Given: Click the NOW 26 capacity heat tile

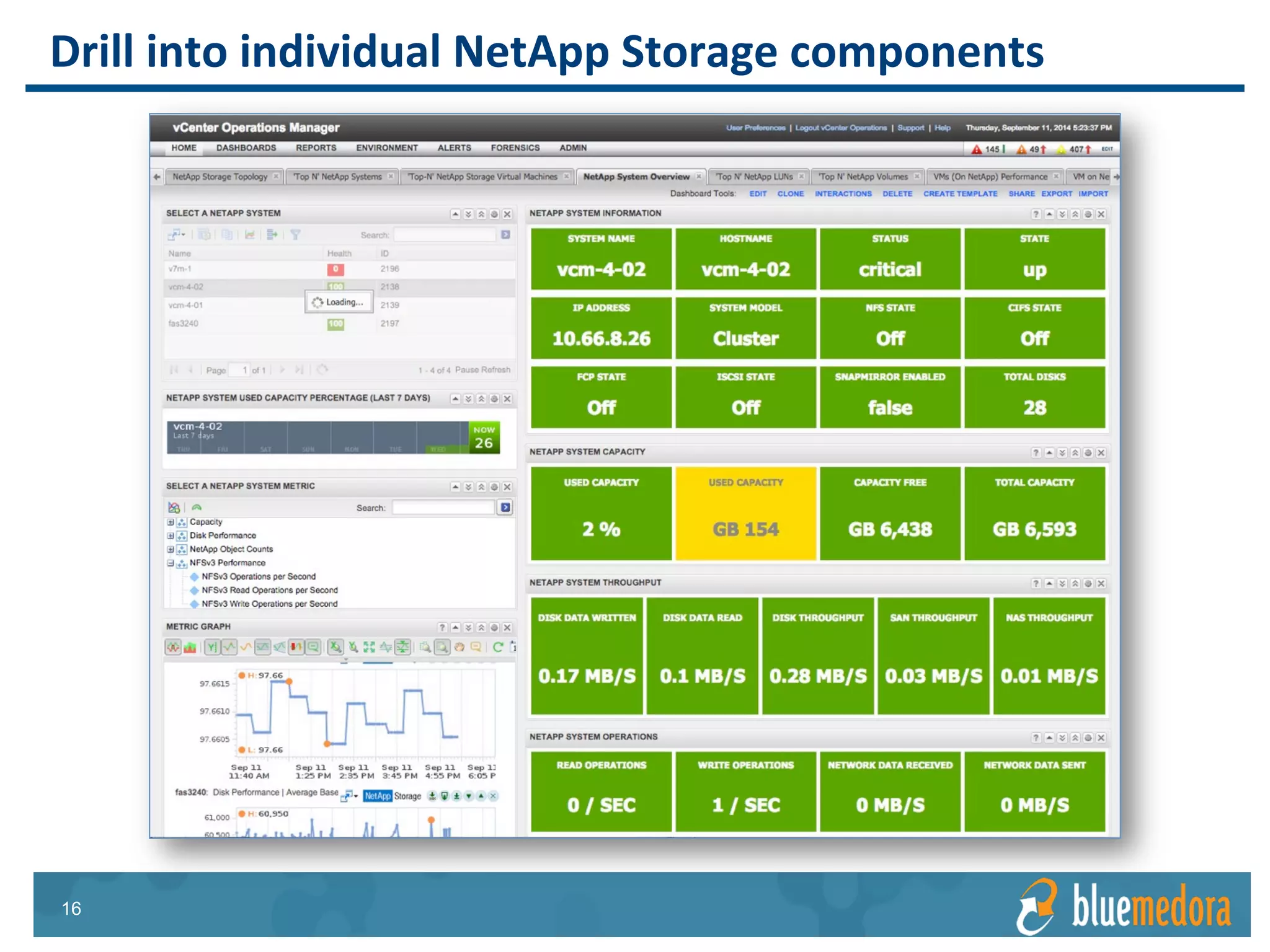Looking at the screenshot, I should tap(484, 438).
